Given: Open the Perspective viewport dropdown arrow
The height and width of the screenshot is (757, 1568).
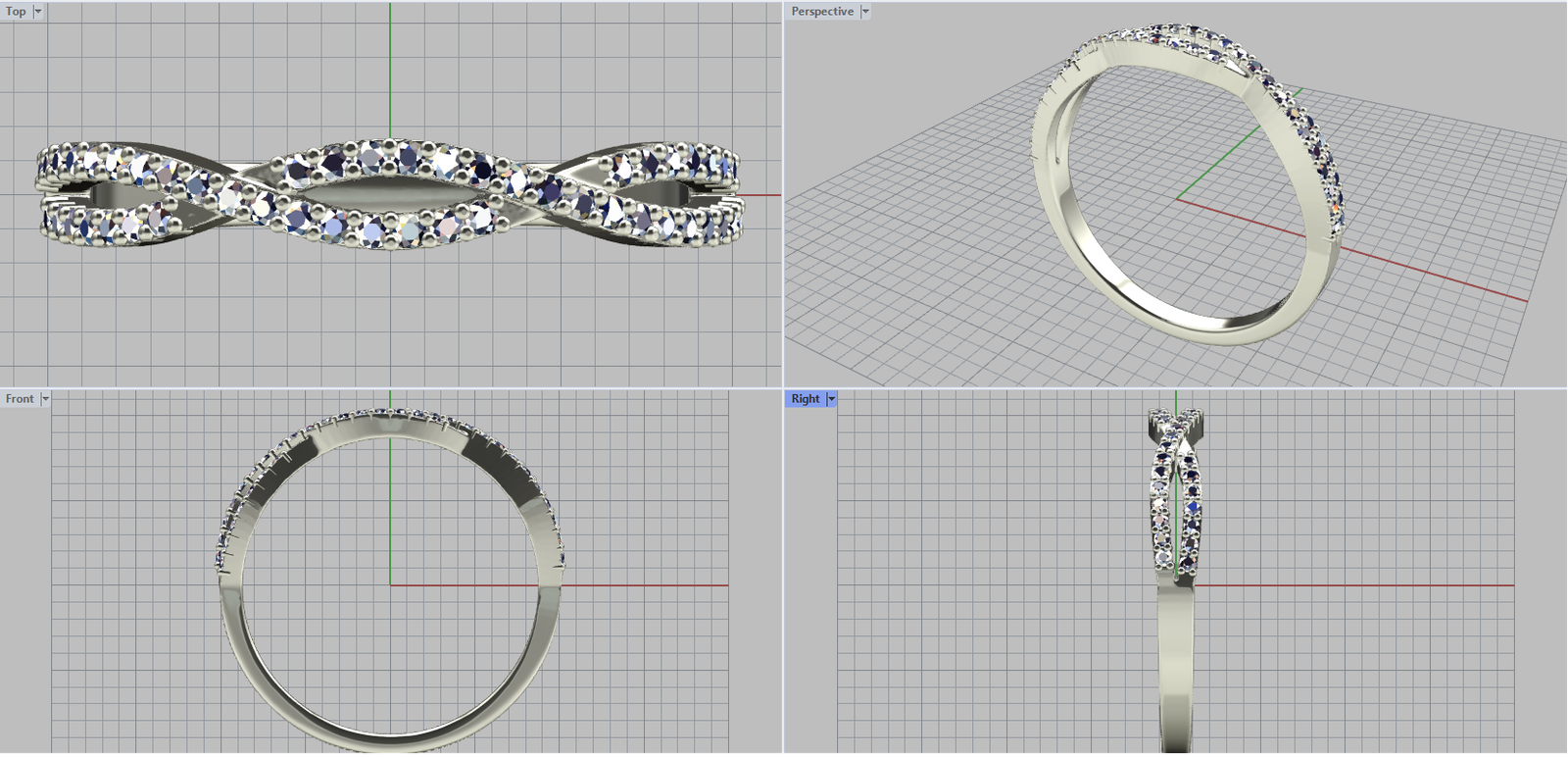Looking at the screenshot, I should (x=865, y=12).
